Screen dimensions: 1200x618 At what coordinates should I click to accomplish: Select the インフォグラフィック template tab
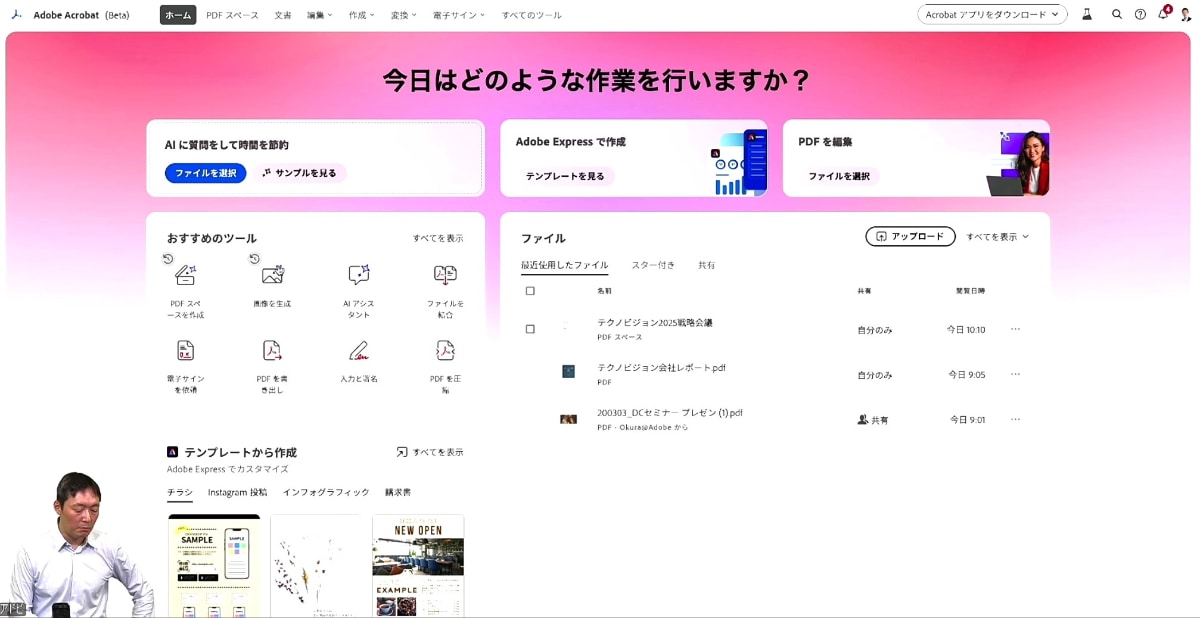[326, 492]
